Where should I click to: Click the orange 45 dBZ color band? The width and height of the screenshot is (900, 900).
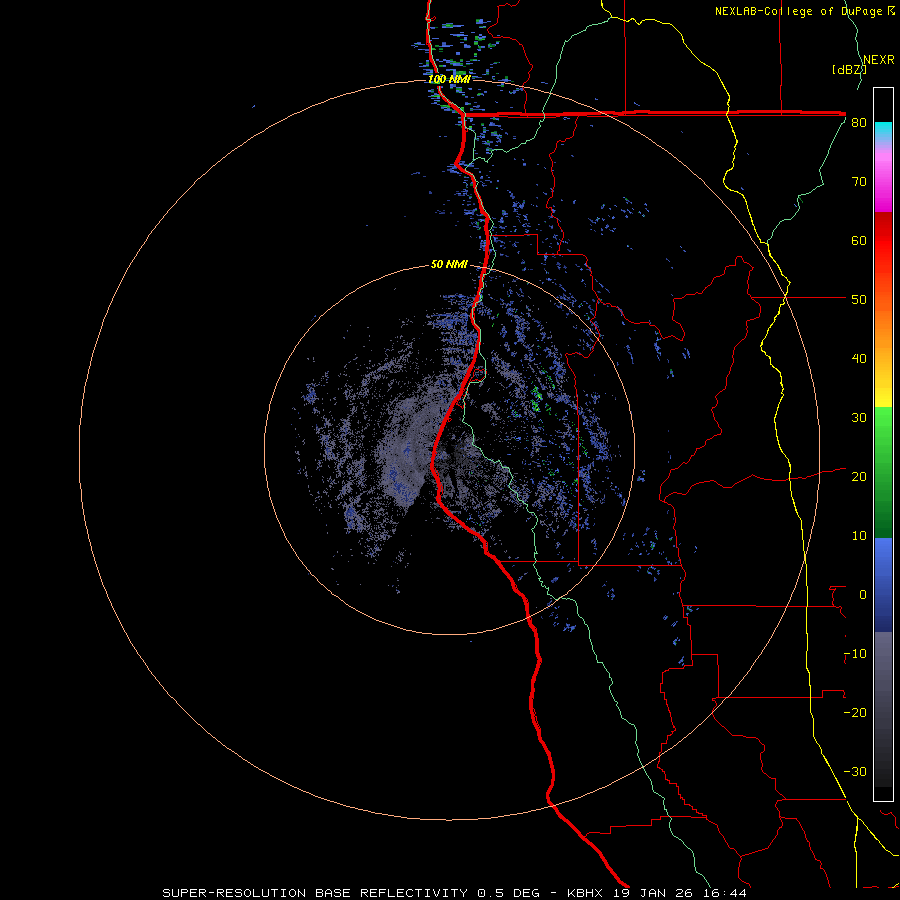tap(883, 330)
